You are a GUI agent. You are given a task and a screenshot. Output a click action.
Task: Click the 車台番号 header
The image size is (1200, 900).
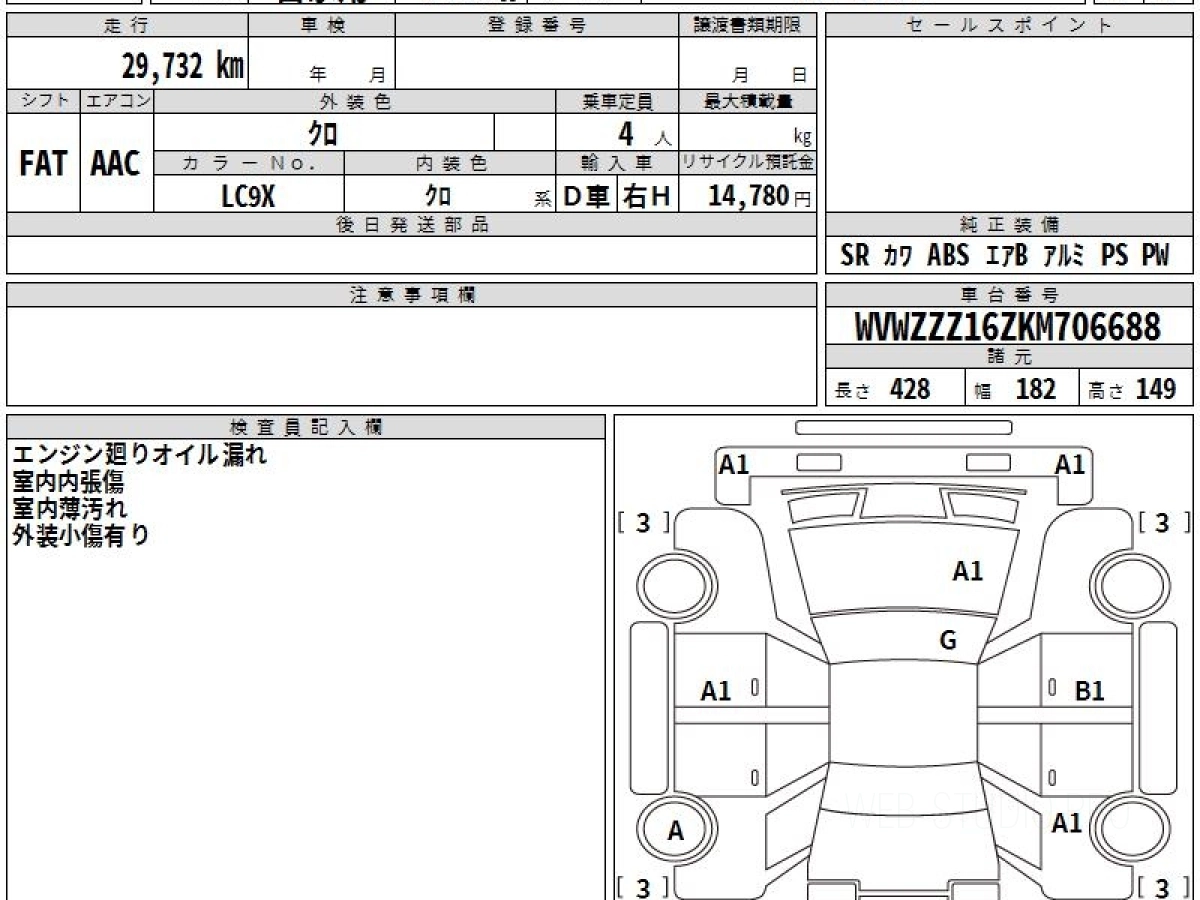[x=1010, y=295]
